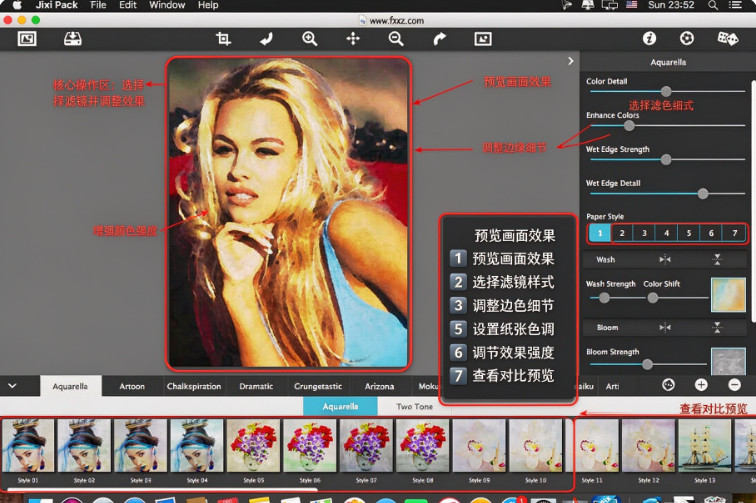Open the Jixi Pack app menu

coord(56,5)
